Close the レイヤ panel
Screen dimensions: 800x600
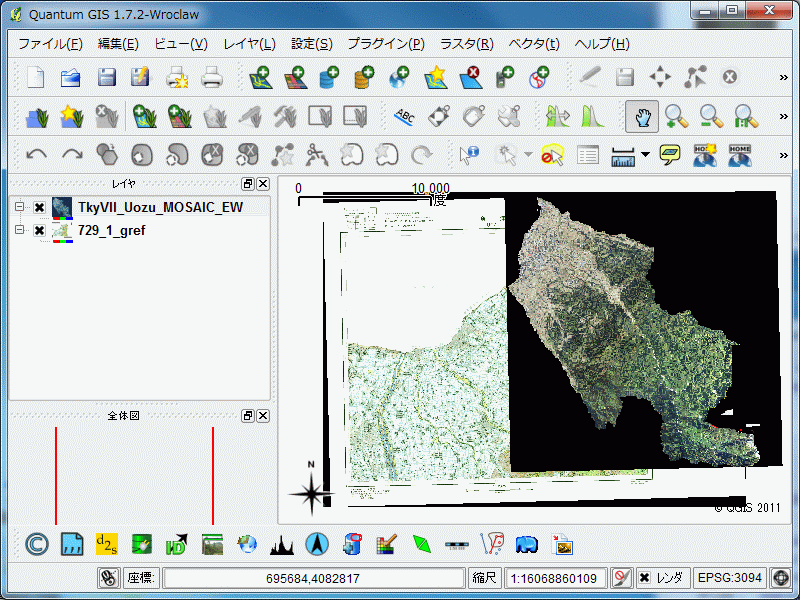click(x=263, y=184)
